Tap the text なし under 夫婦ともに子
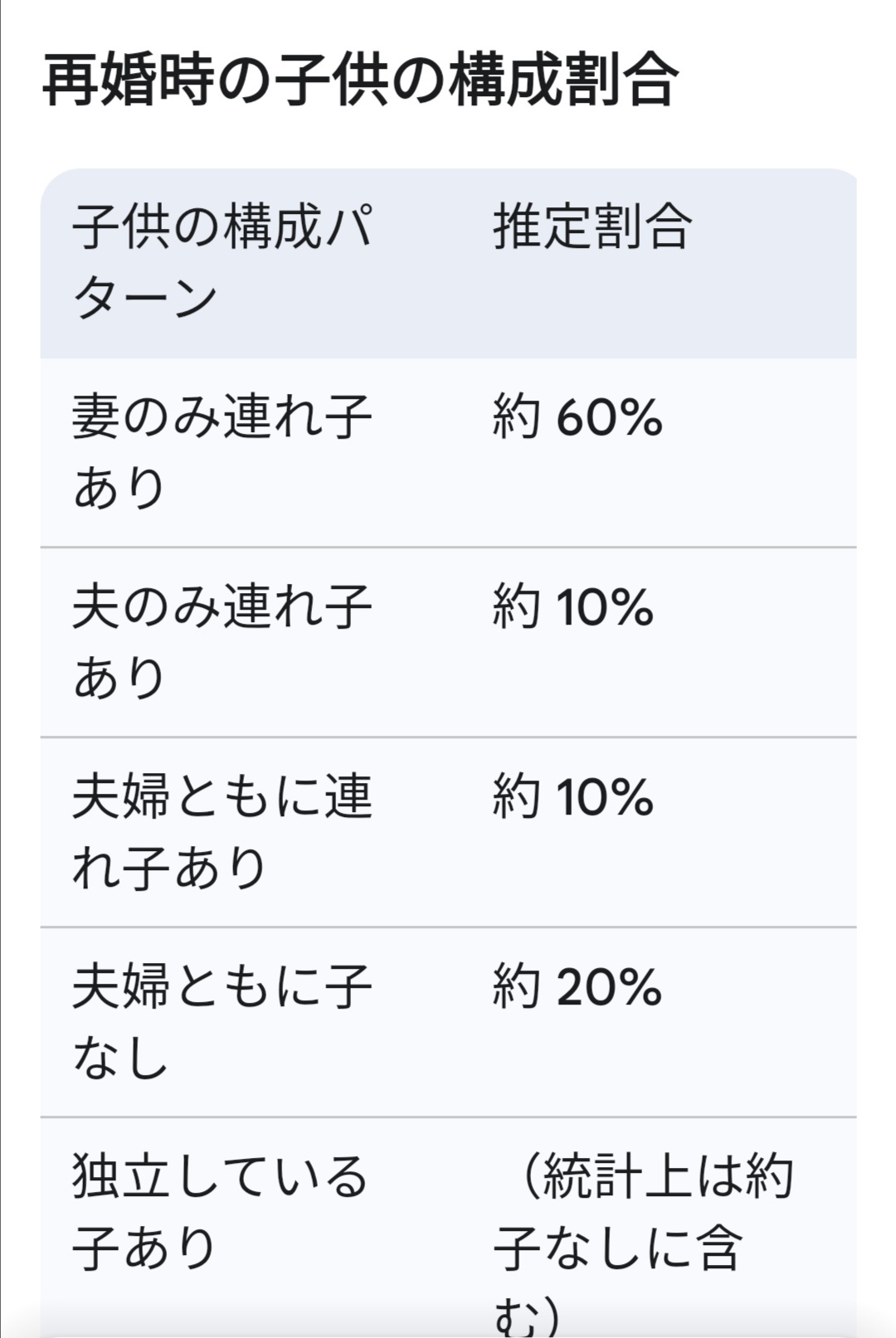The height and width of the screenshot is (1338, 896). point(120,1058)
